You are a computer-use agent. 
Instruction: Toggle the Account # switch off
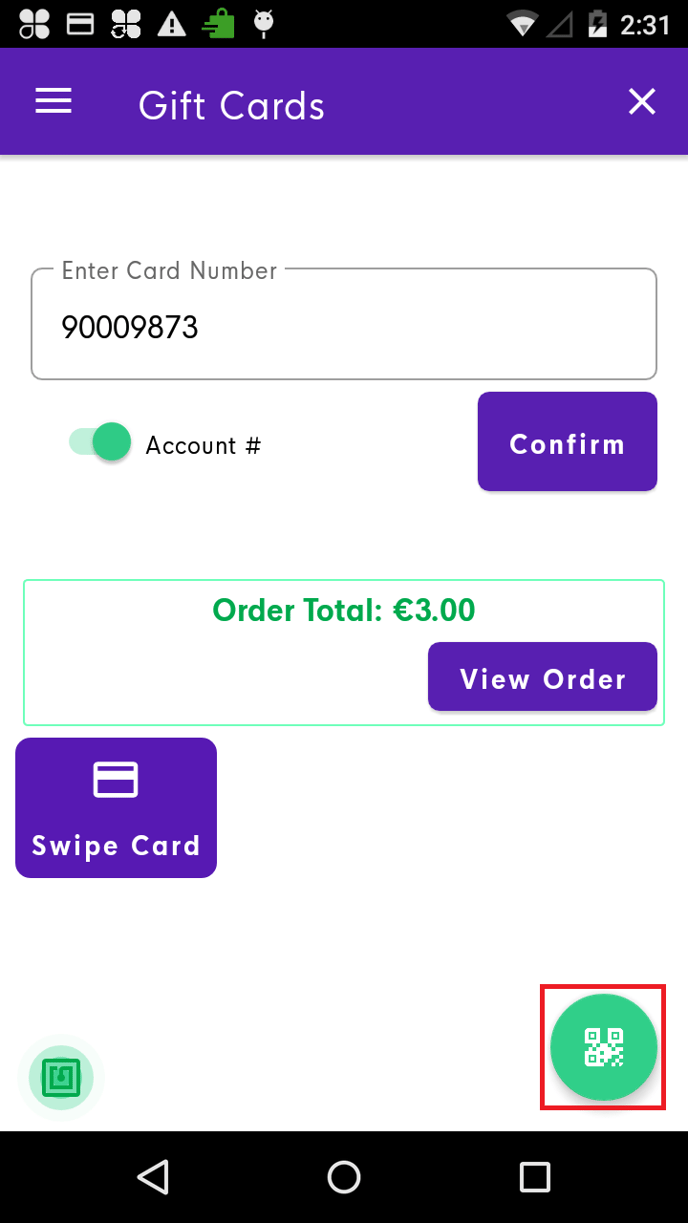click(97, 441)
